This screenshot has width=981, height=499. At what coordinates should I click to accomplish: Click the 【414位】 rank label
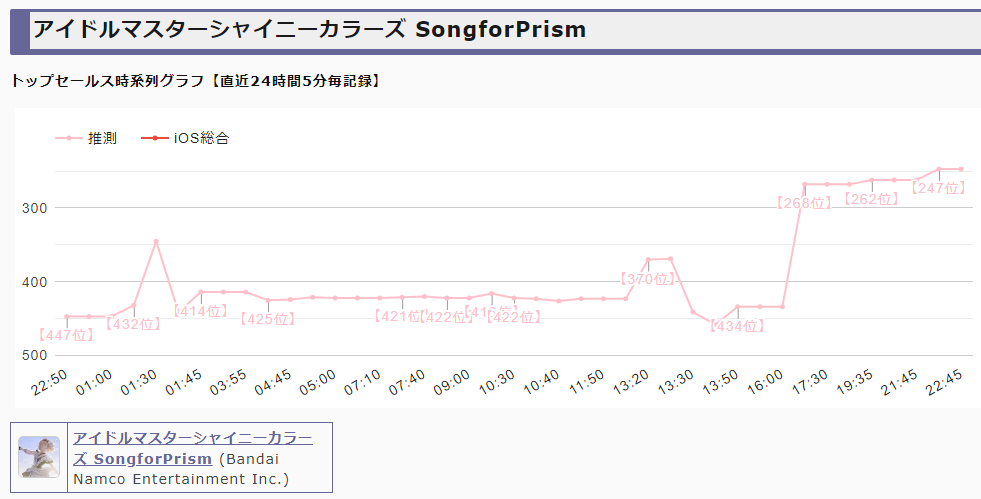coord(202,311)
